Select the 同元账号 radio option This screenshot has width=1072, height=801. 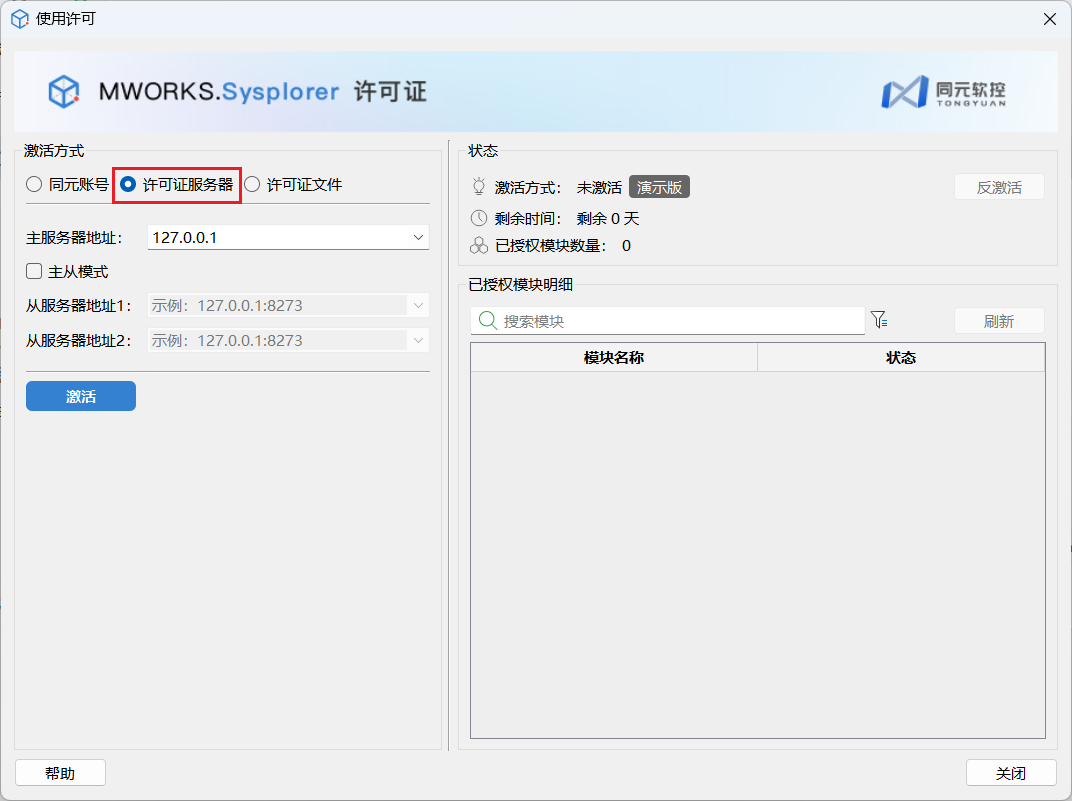tap(34, 185)
